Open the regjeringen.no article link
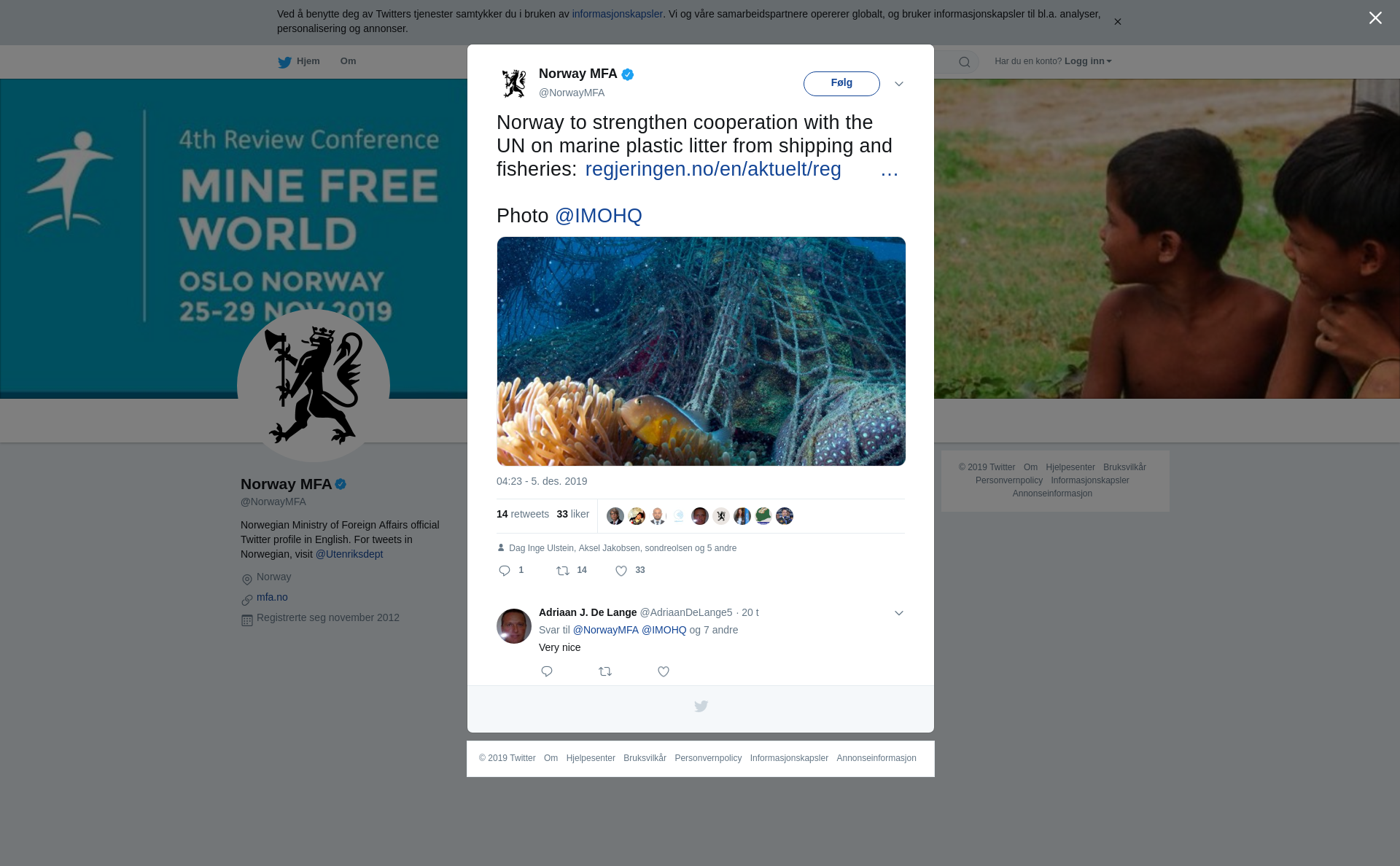1400x866 pixels. coord(713,169)
